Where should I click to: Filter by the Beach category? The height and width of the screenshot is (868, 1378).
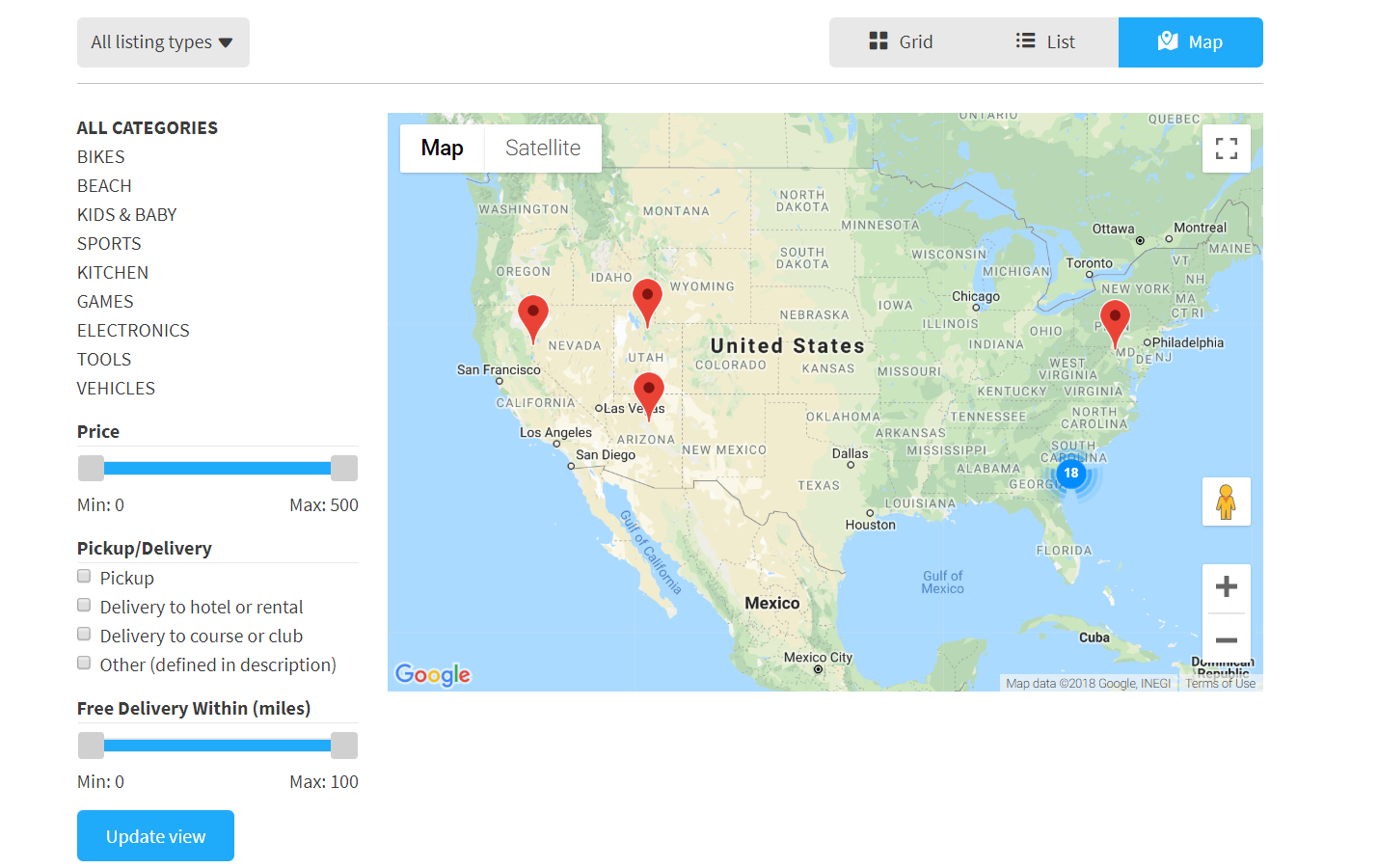104,186
